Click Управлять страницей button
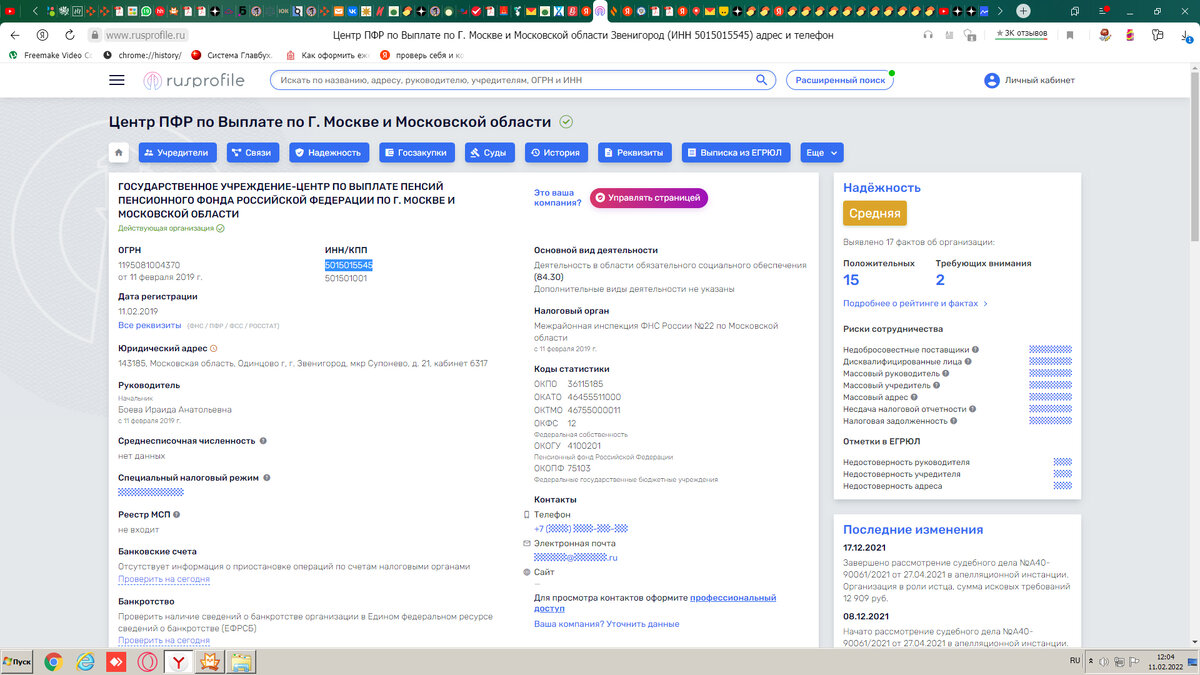1200x675 pixels. 648,198
